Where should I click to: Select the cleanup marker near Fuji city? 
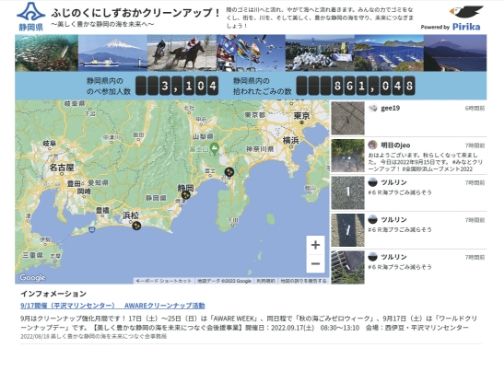[x=229, y=172]
